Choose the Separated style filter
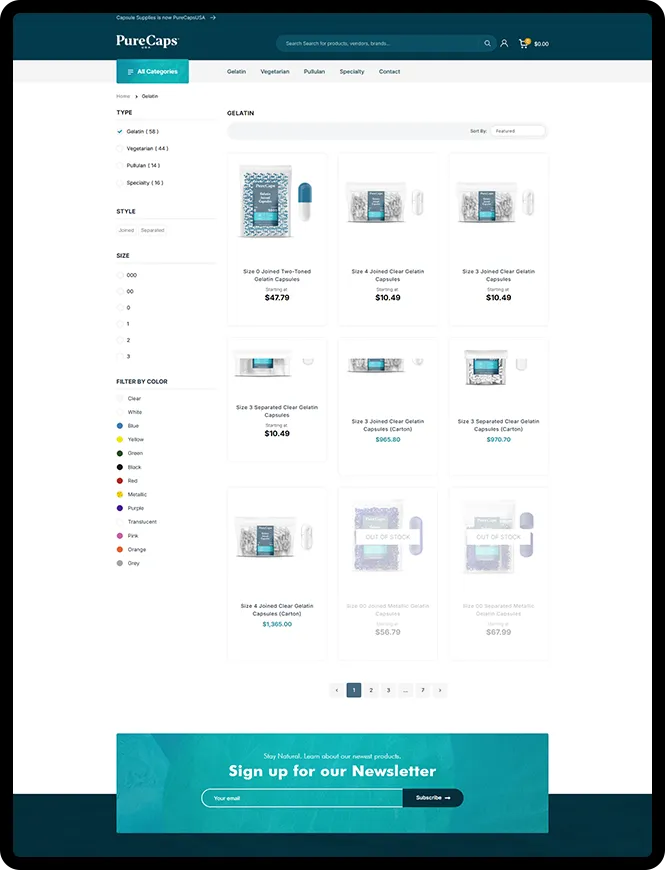665x870 pixels. (153, 230)
